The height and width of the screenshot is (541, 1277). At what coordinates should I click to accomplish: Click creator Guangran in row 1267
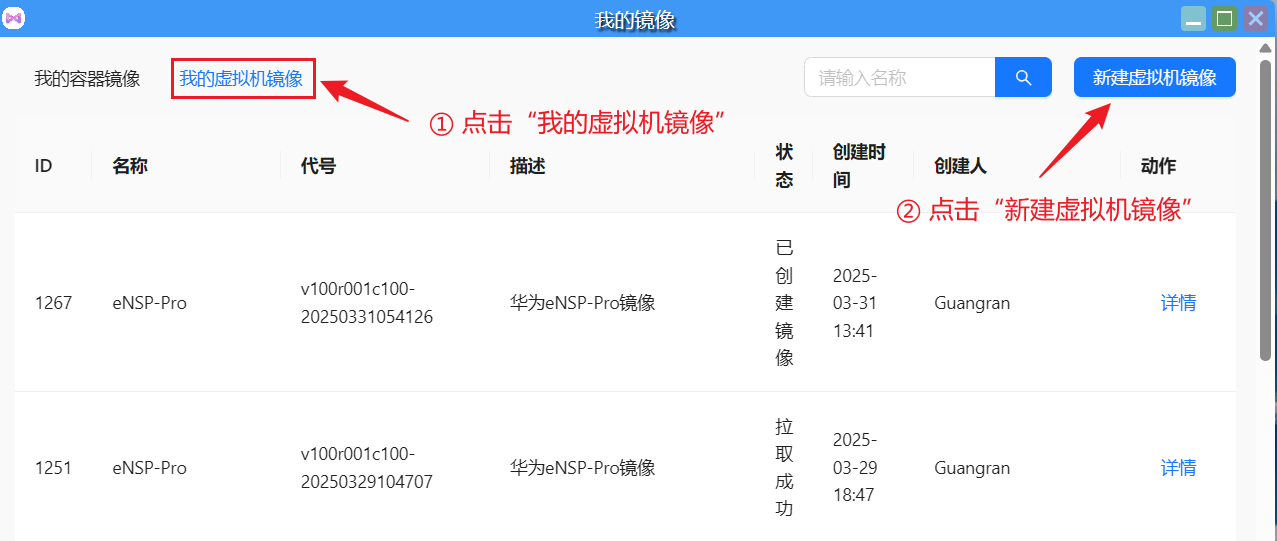point(972,303)
